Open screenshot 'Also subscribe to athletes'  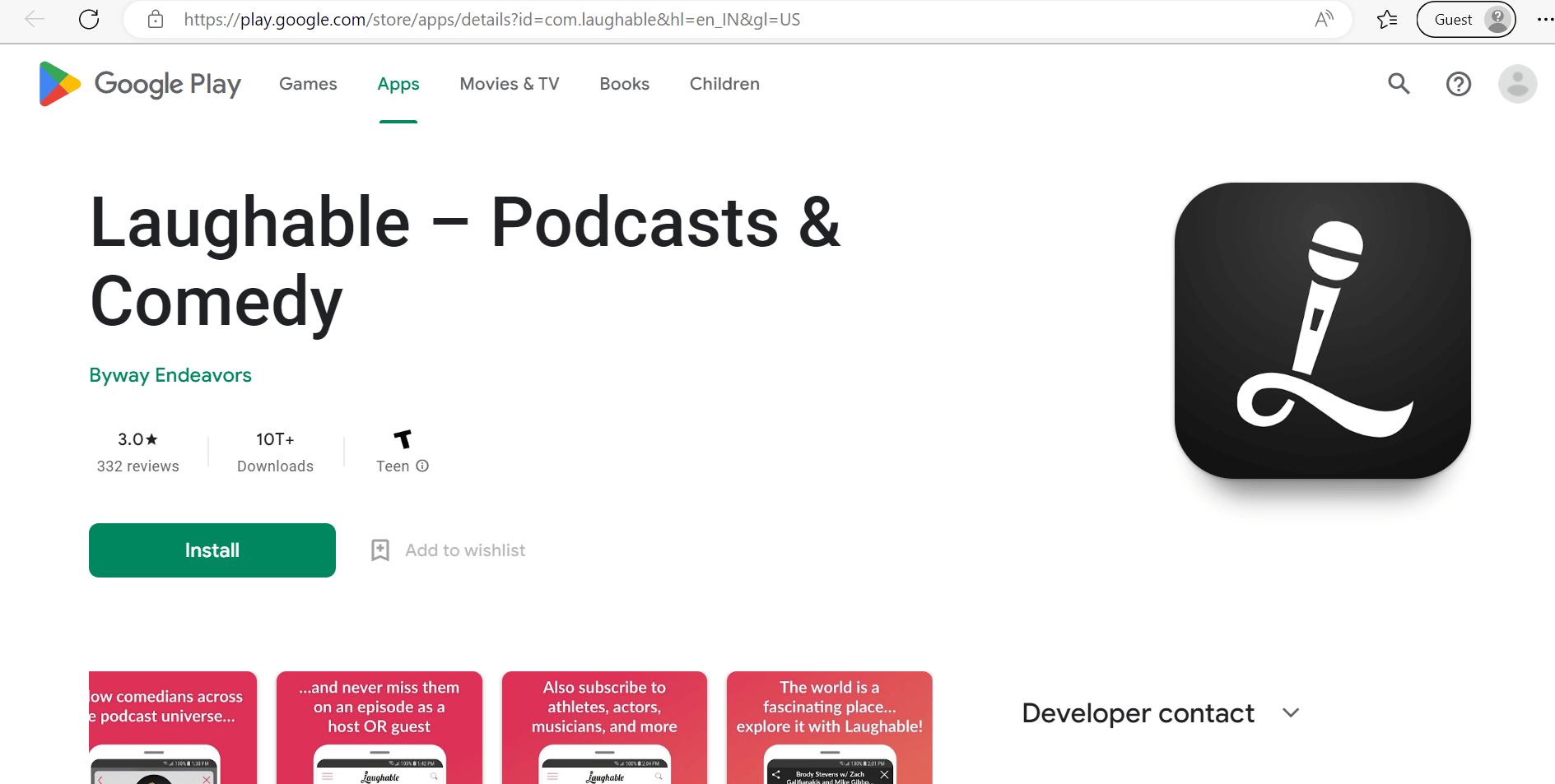(x=604, y=727)
